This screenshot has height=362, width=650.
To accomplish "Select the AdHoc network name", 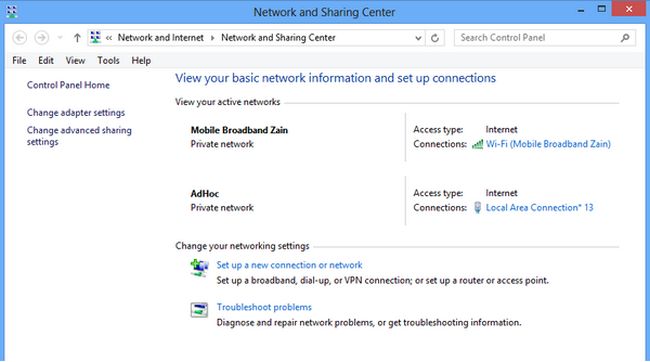I will pyautogui.click(x=205, y=194).
